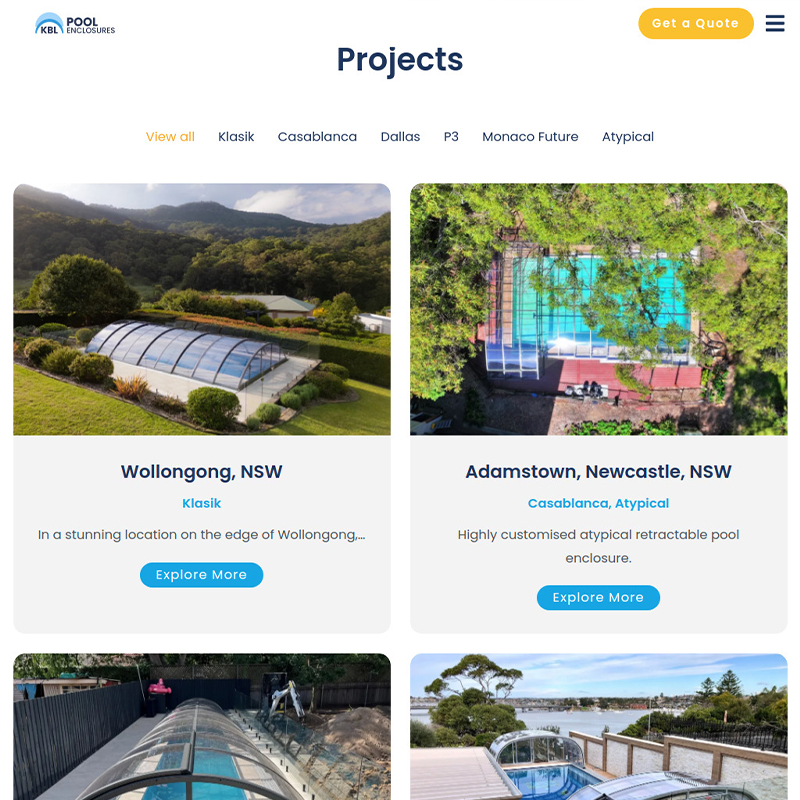The height and width of the screenshot is (800, 800).
Task: Select the View all filter
Action: (170, 137)
